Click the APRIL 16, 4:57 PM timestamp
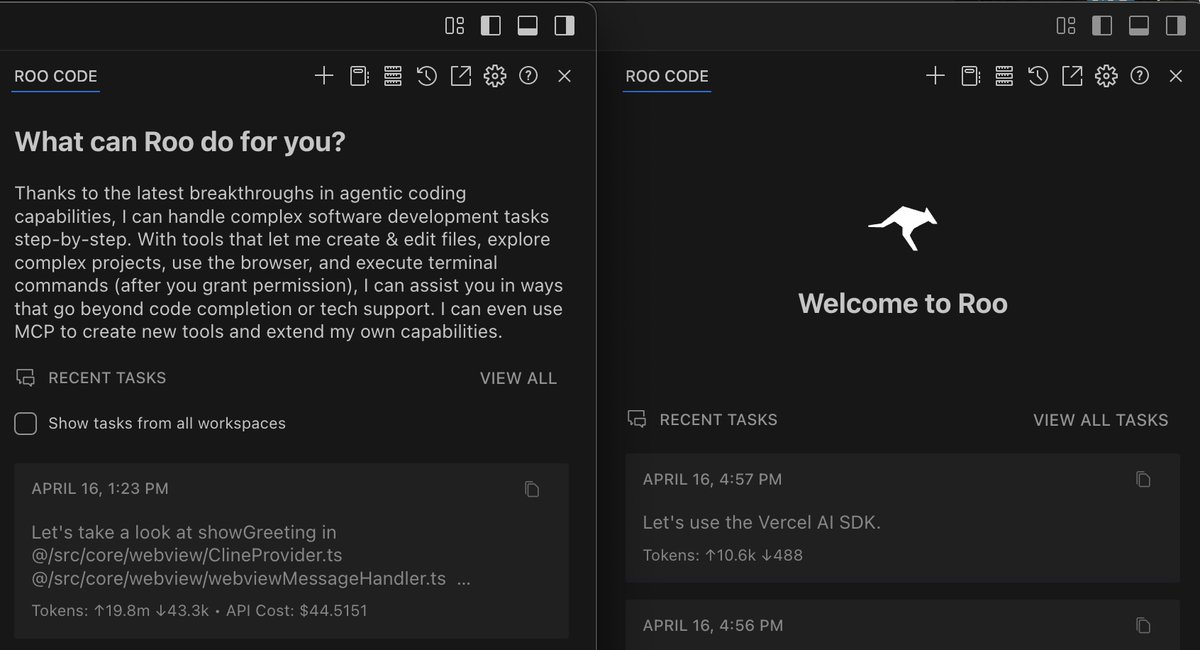This screenshot has height=650, width=1200. pos(712,479)
